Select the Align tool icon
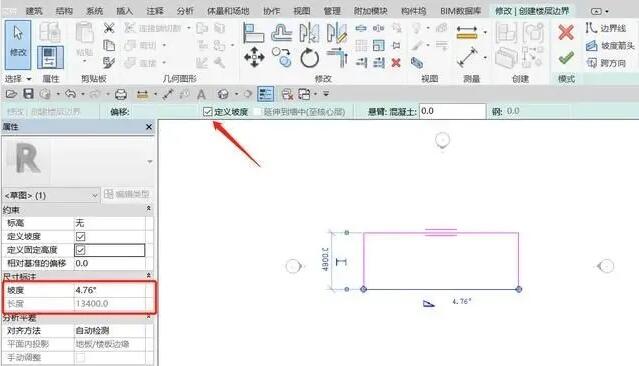Screen dimensions: 639x366 coord(253,33)
